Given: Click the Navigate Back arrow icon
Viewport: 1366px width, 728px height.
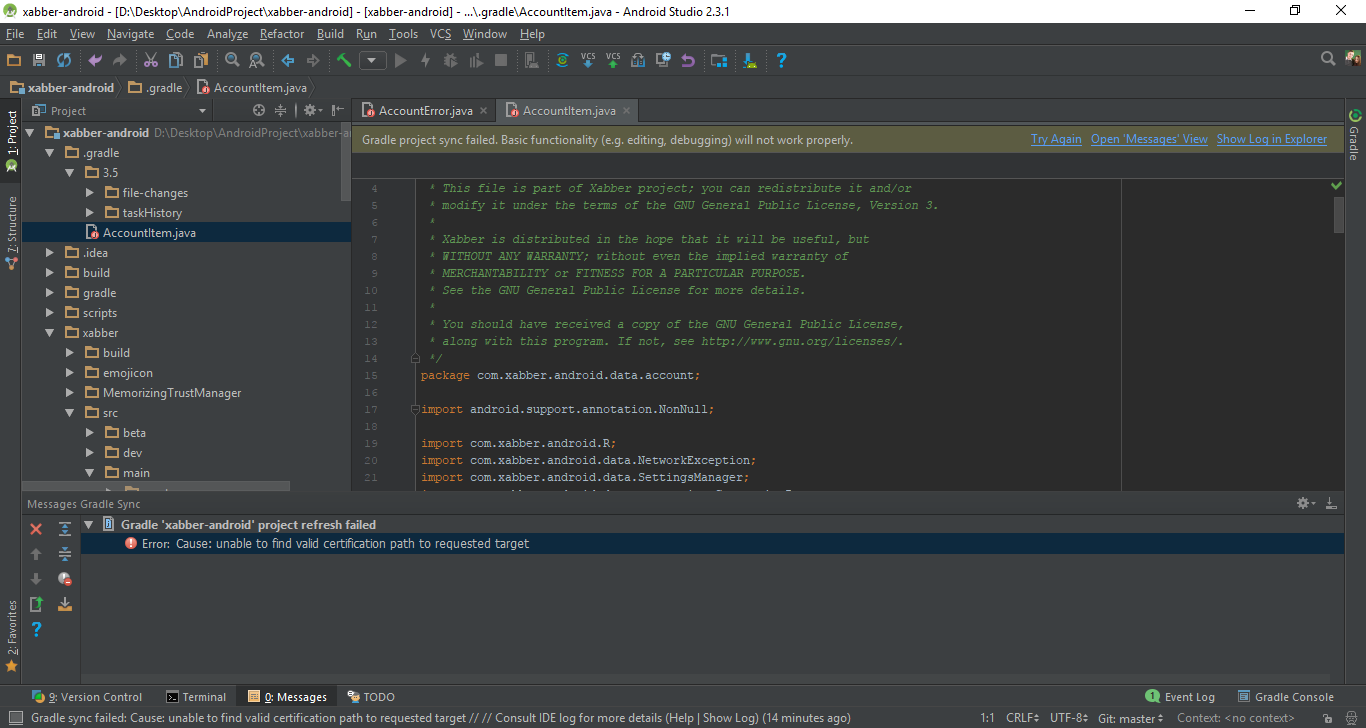Looking at the screenshot, I should [x=288, y=60].
